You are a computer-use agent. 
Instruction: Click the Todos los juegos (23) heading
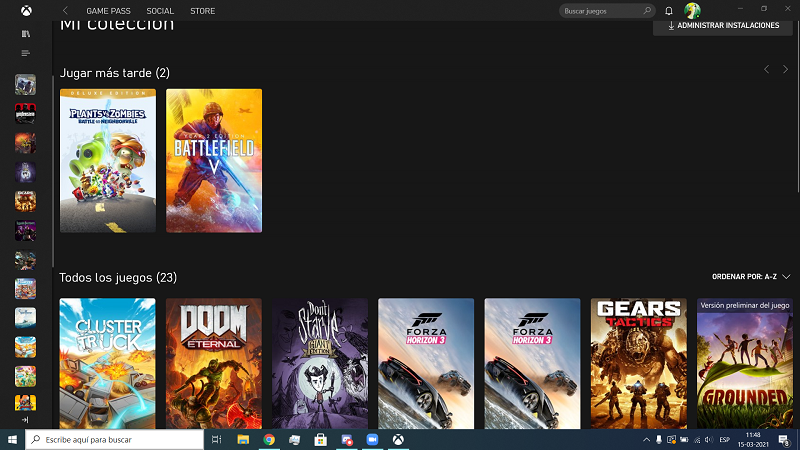118,278
